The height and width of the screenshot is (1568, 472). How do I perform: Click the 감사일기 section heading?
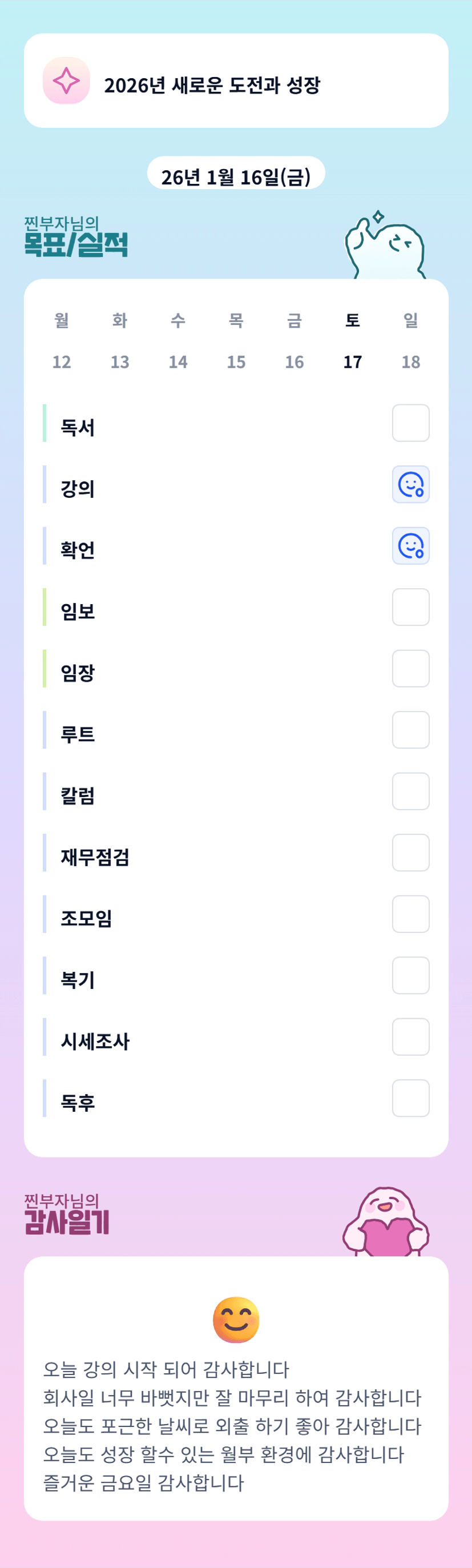click(67, 1221)
